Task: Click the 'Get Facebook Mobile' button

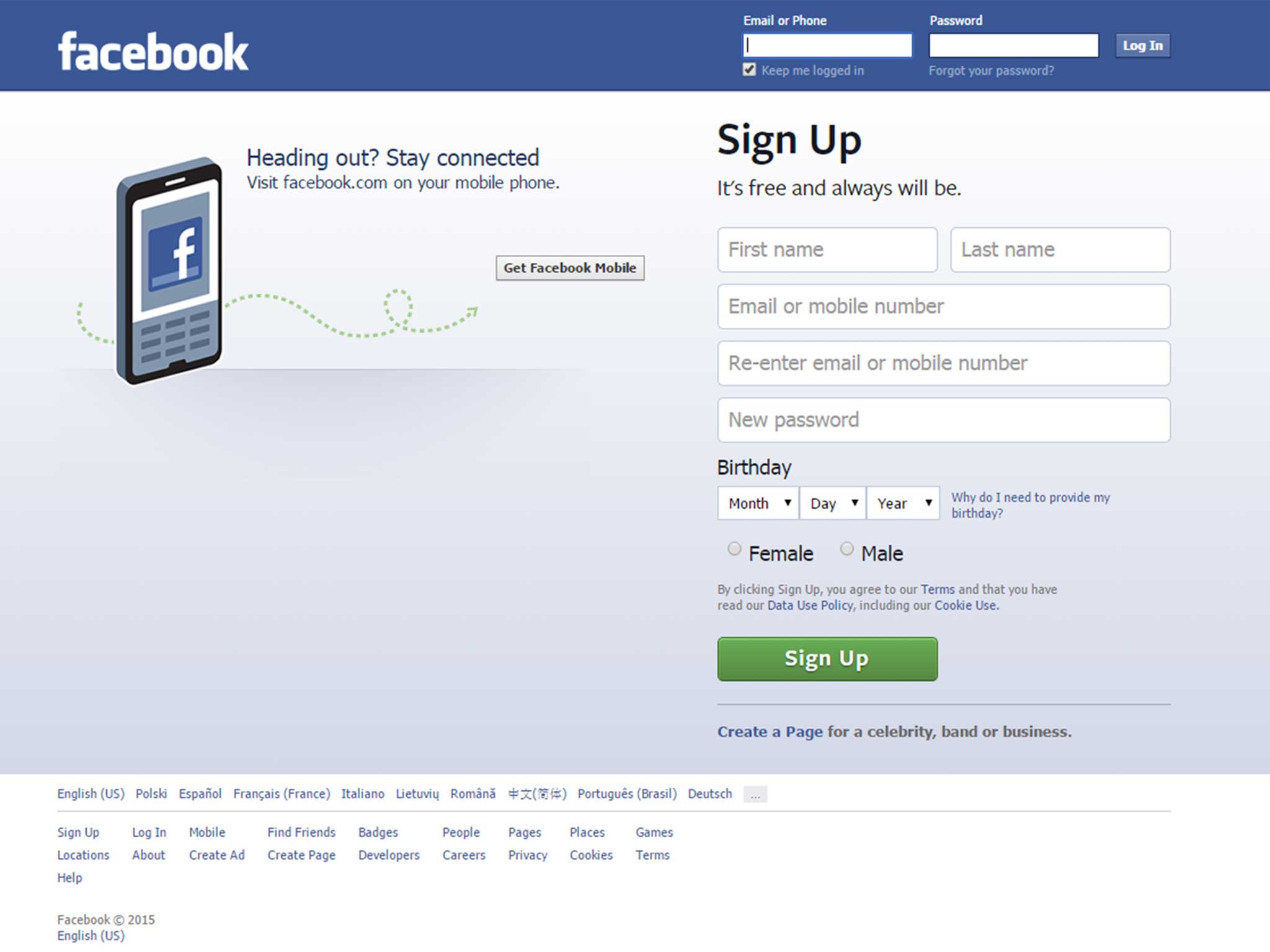Action: 571,267
